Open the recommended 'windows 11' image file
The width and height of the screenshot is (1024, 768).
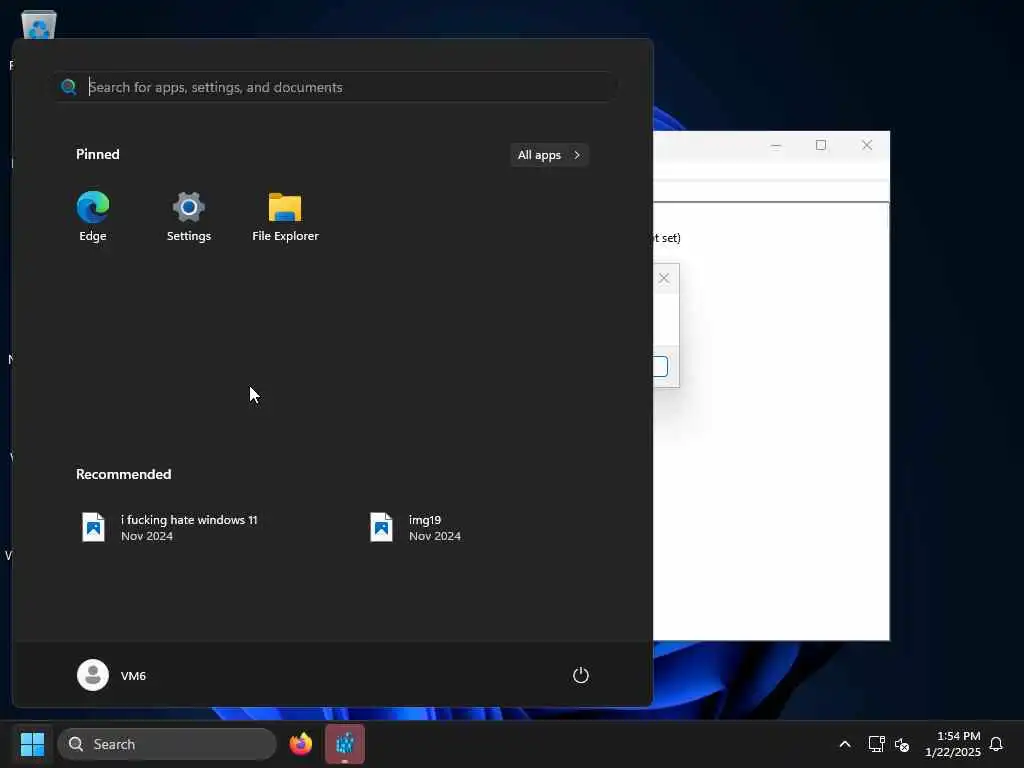click(x=169, y=528)
